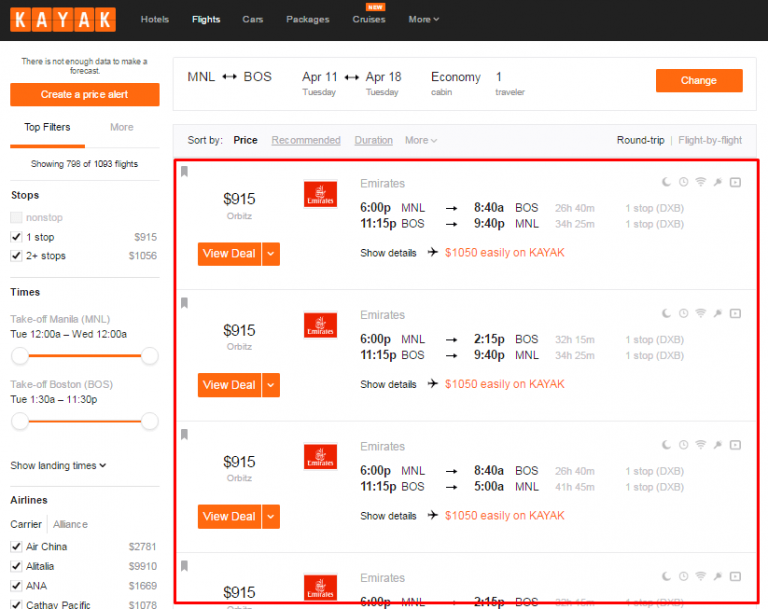Click the Manila take-off left slider handle
The image size is (768, 609).
point(20,356)
